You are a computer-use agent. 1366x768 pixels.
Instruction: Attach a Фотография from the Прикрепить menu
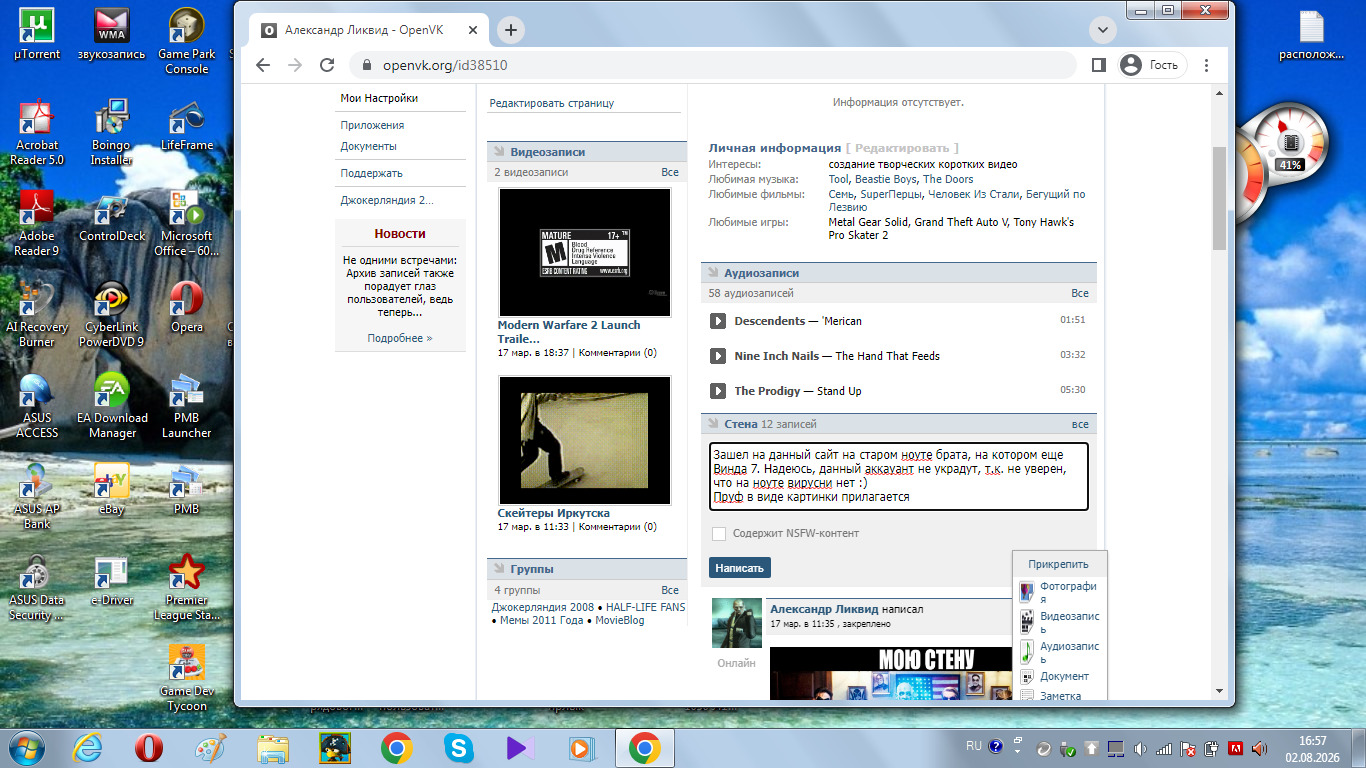1059,592
